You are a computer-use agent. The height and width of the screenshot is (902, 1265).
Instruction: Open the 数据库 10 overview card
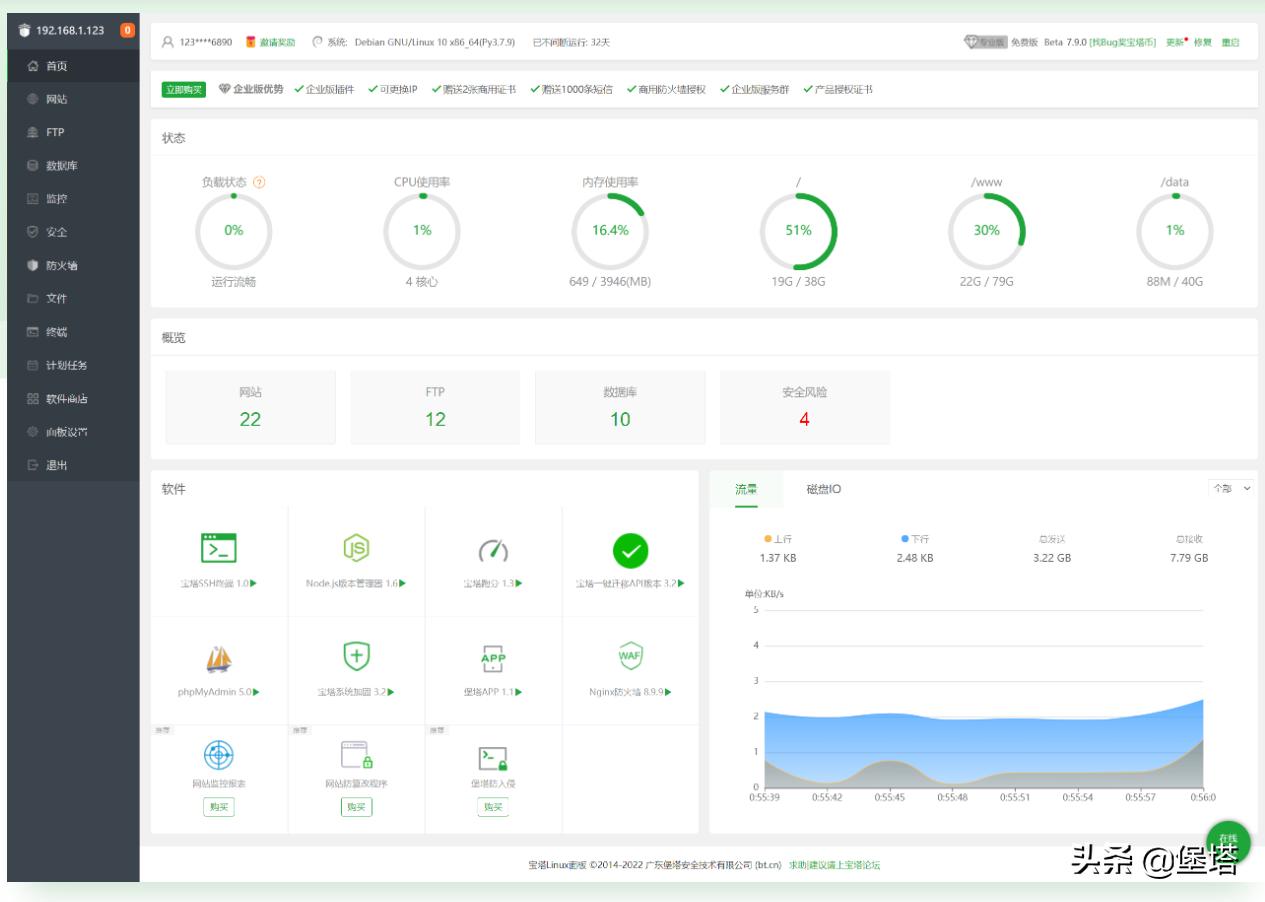[x=620, y=407]
